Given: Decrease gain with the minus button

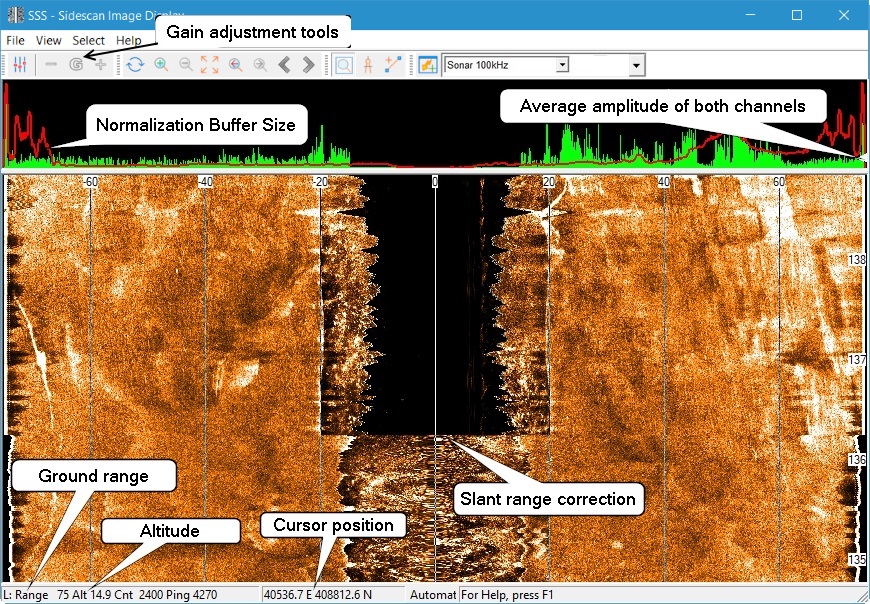Looking at the screenshot, I should (51, 65).
